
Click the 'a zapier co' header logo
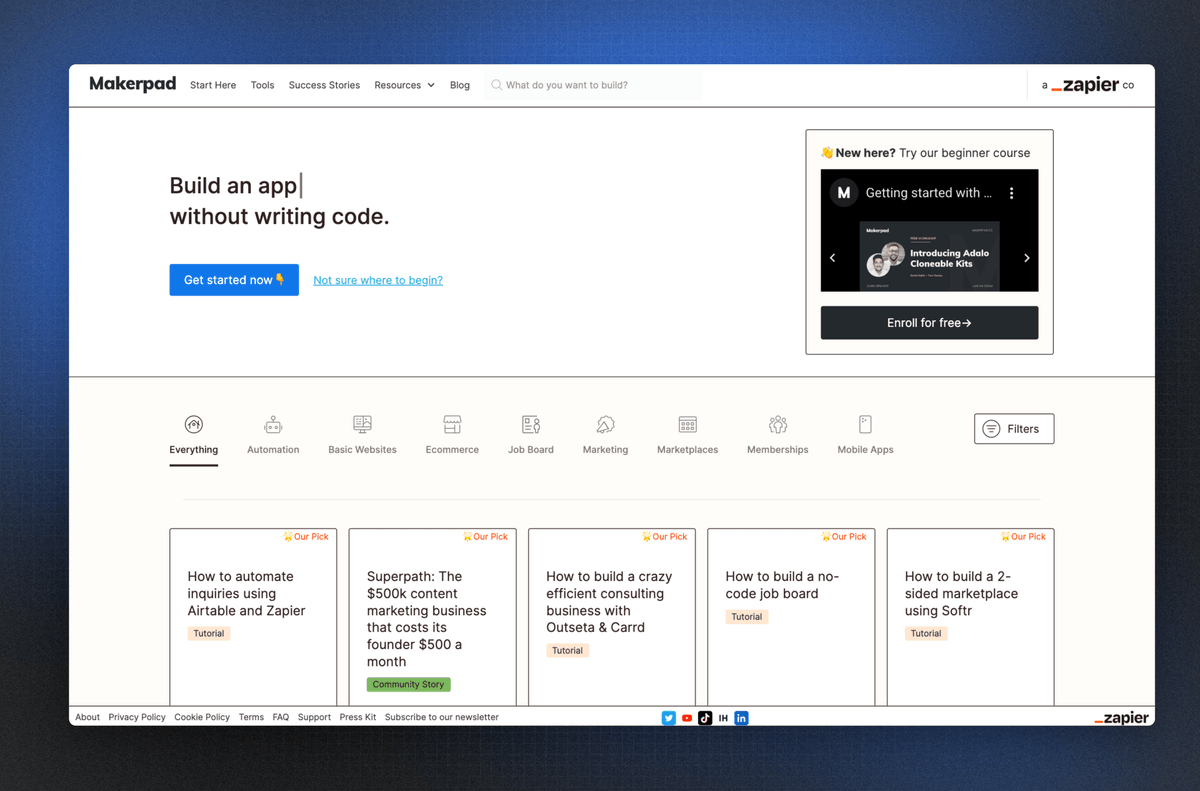pyautogui.click(x=1088, y=85)
